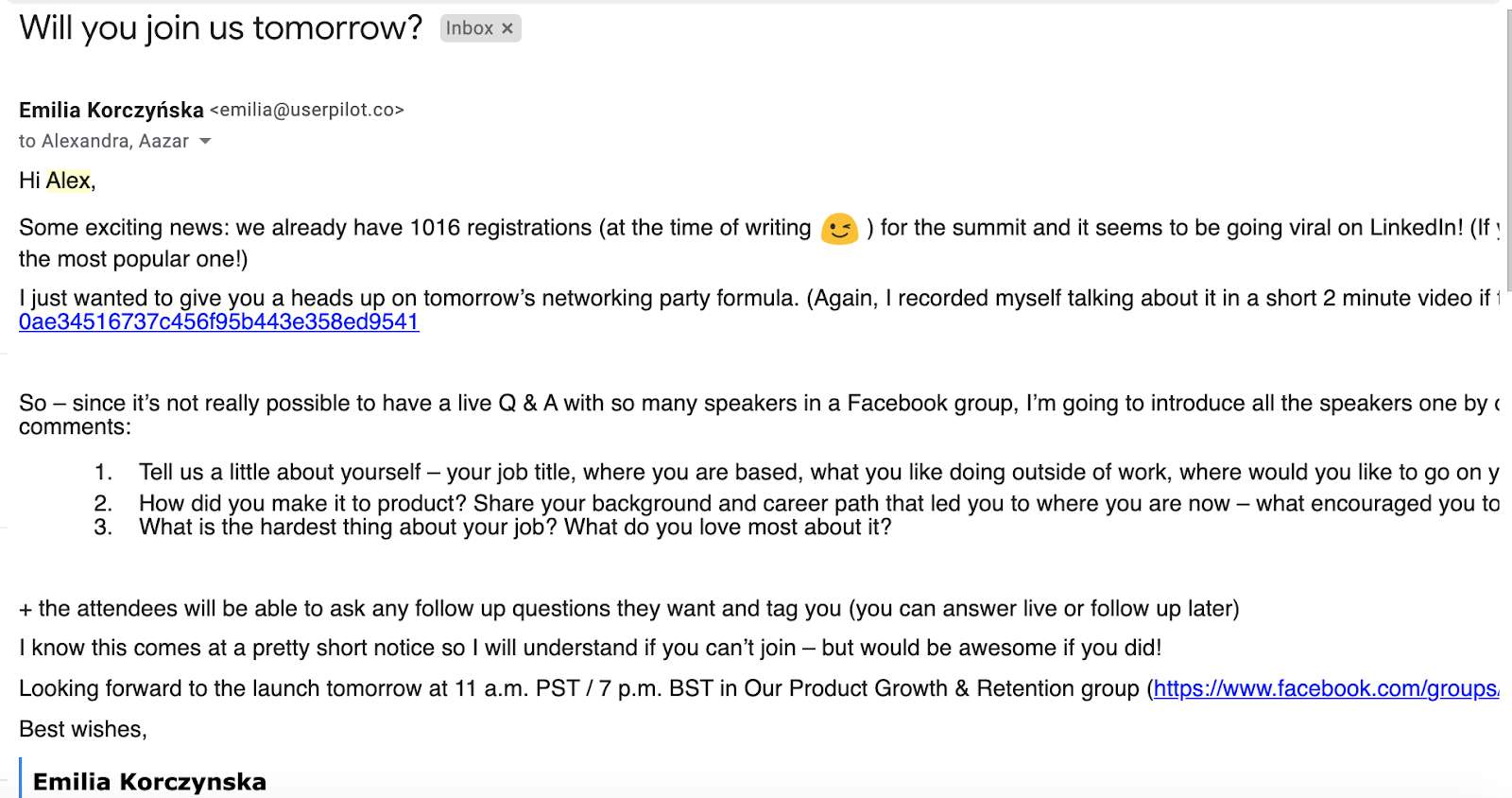Click the line starting "I know this comes"
The image size is (1512, 798).
(x=590, y=648)
